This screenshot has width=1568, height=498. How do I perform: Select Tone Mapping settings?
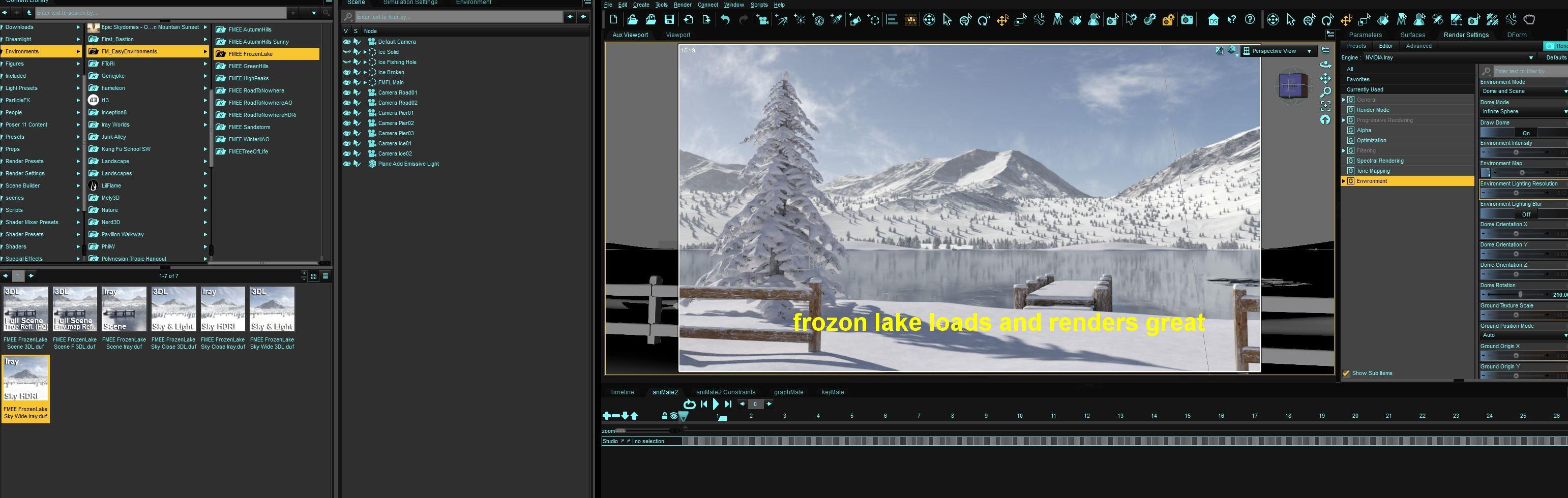click(1373, 171)
